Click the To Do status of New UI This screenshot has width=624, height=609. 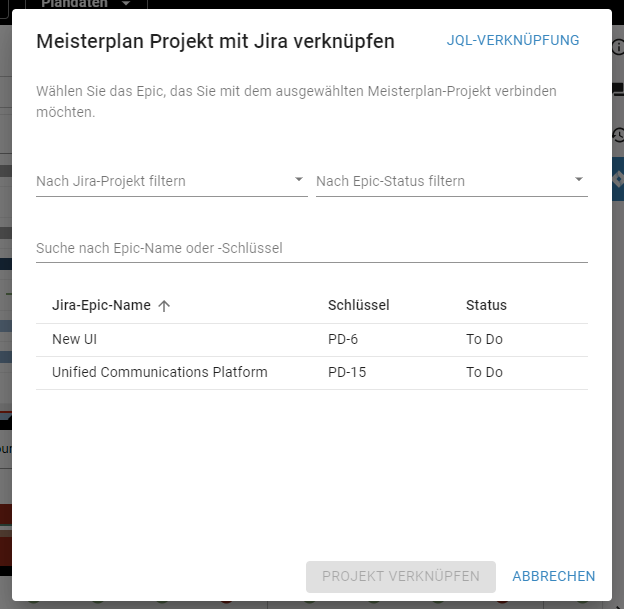(x=484, y=339)
